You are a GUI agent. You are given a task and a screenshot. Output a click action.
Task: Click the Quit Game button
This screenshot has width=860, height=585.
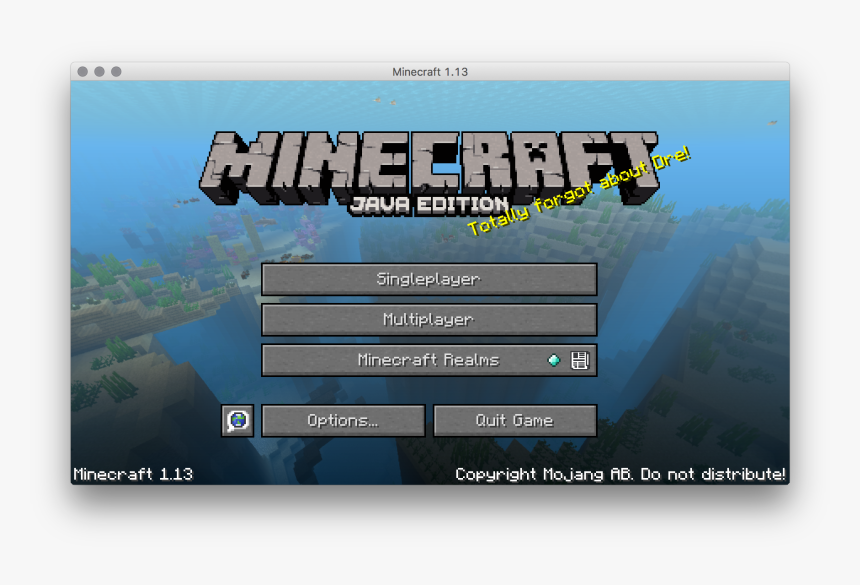pyautogui.click(x=515, y=421)
